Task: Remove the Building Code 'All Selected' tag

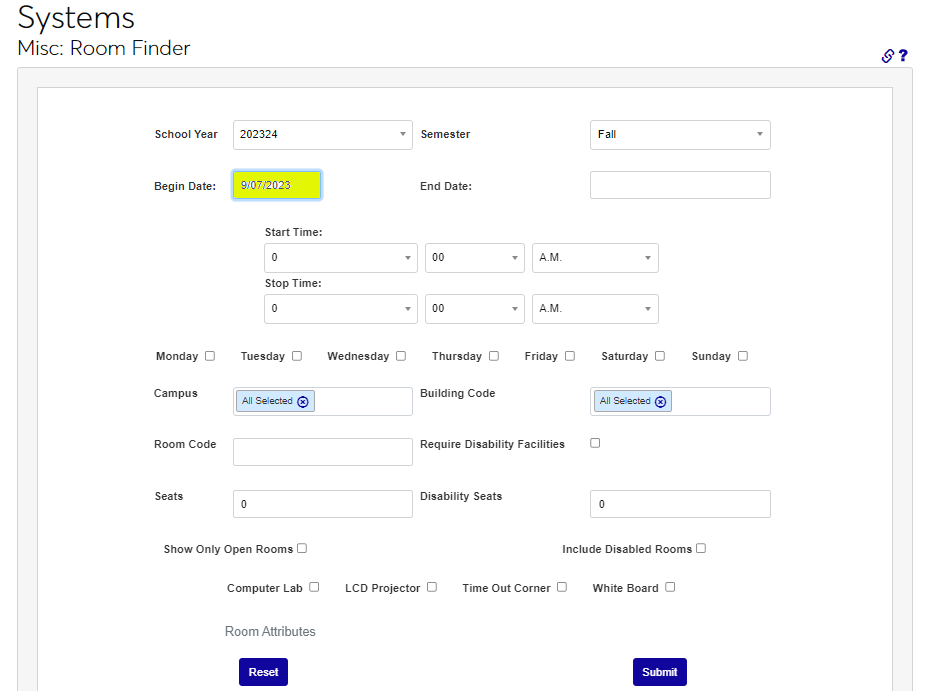Action: [x=660, y=401]
